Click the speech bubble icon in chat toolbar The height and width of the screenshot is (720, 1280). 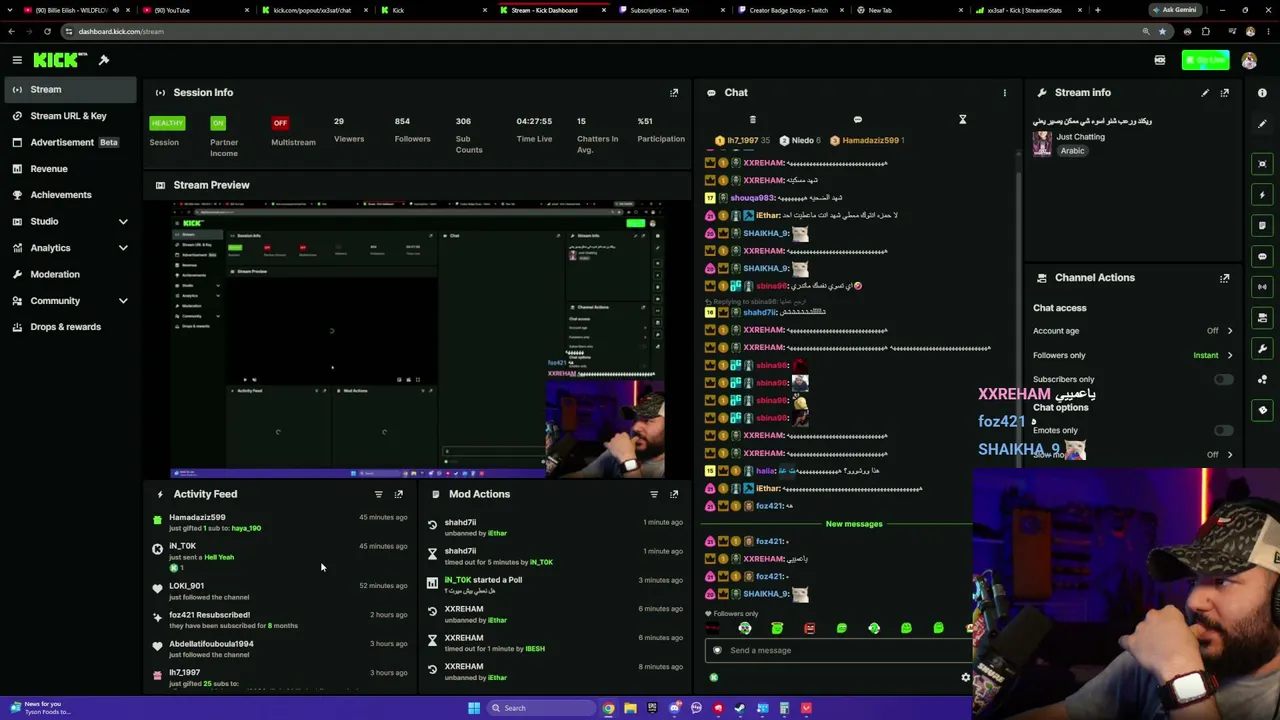pyautogui.click(x=857, y=120)
